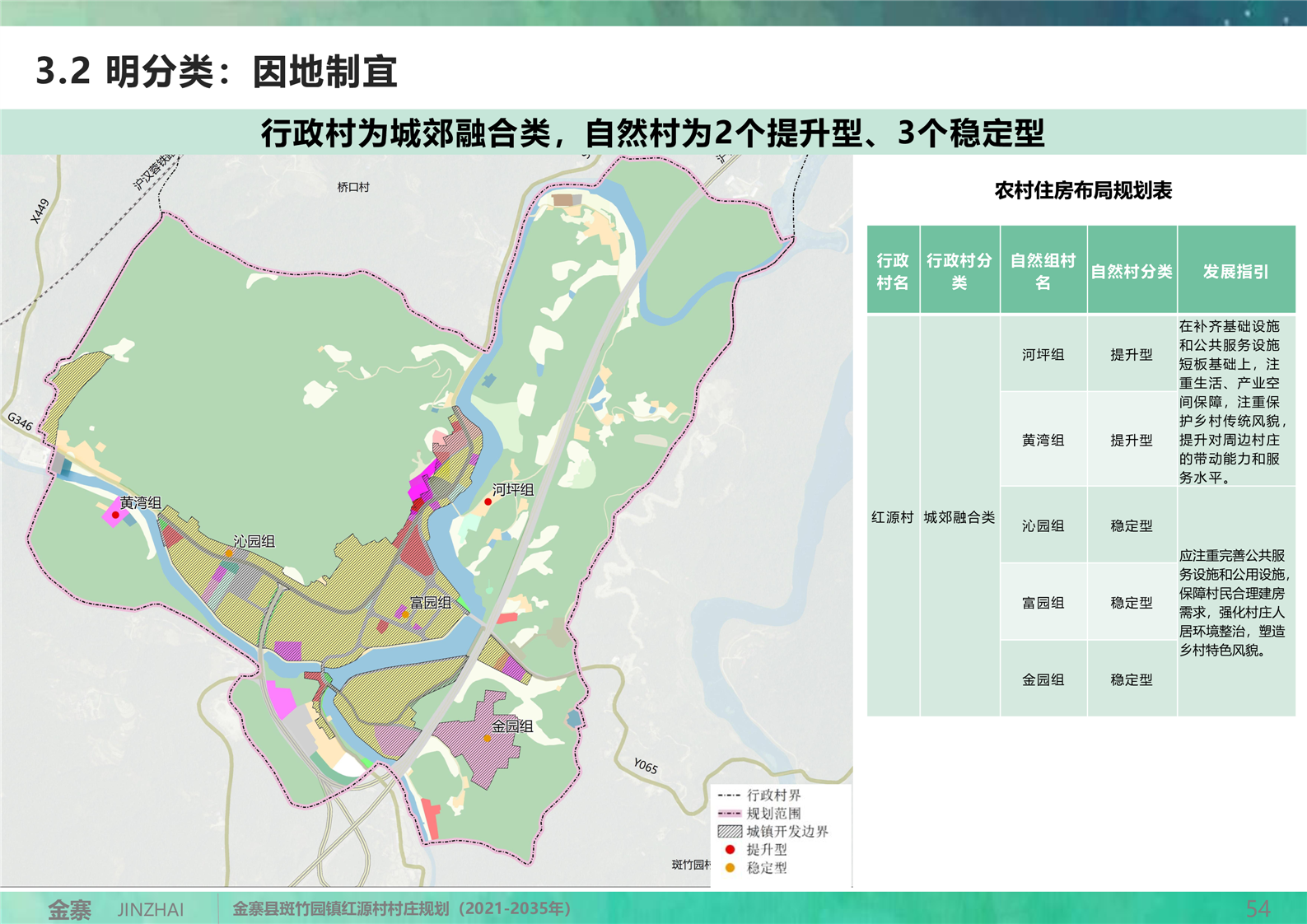This screenshot has height=924, width=1307.
Task: Click the orange marker below 金园组 label
Action: [x=488, y=739]
